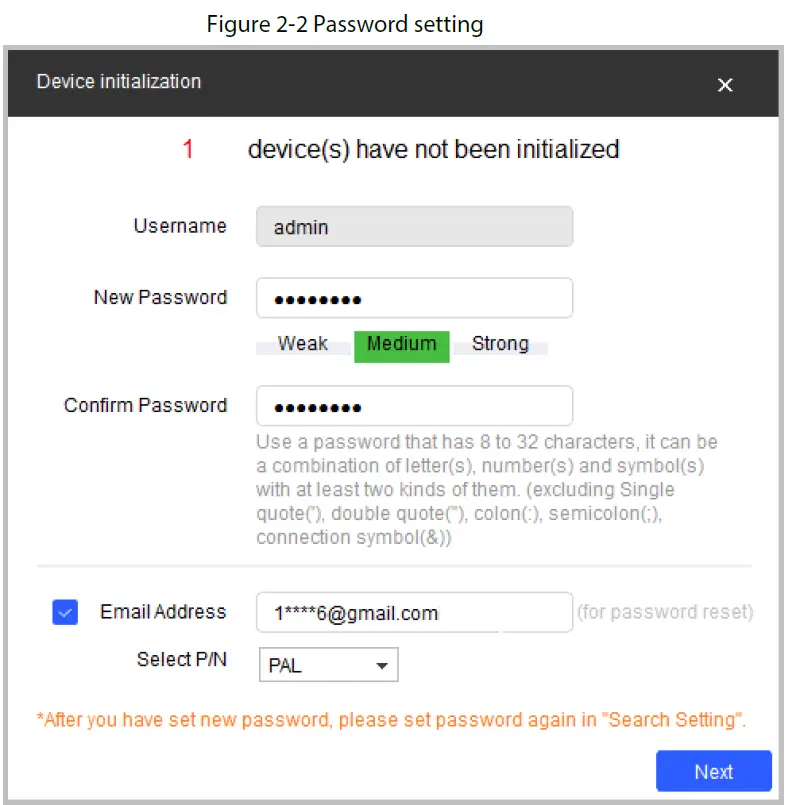The image size is (790, 805).
Task: Toggle the Email Address checkbox
Action: 65,613
